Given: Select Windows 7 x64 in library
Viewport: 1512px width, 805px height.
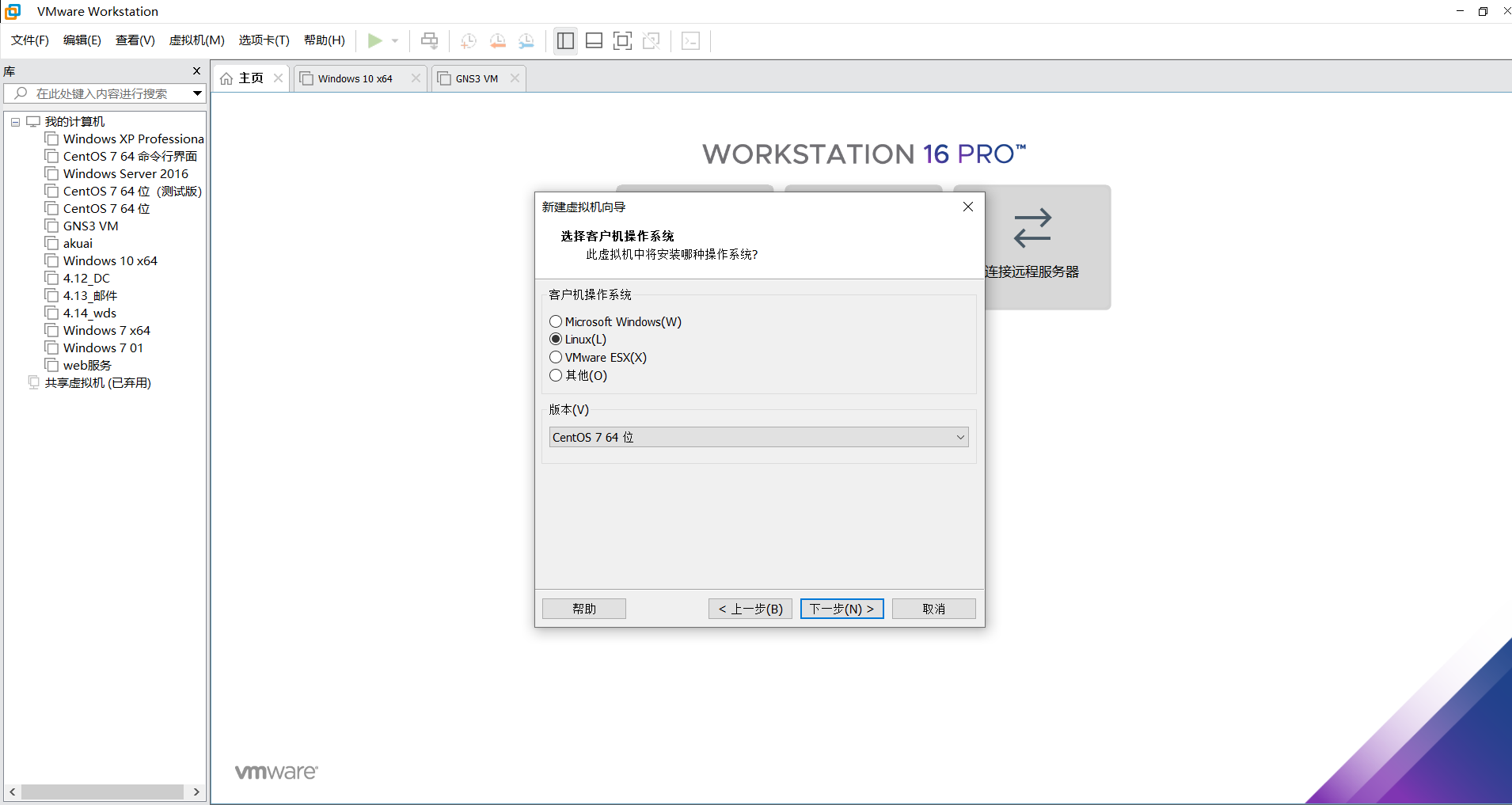Looking at the screenshot, I should pyautogui.click(x=98, y=331).
